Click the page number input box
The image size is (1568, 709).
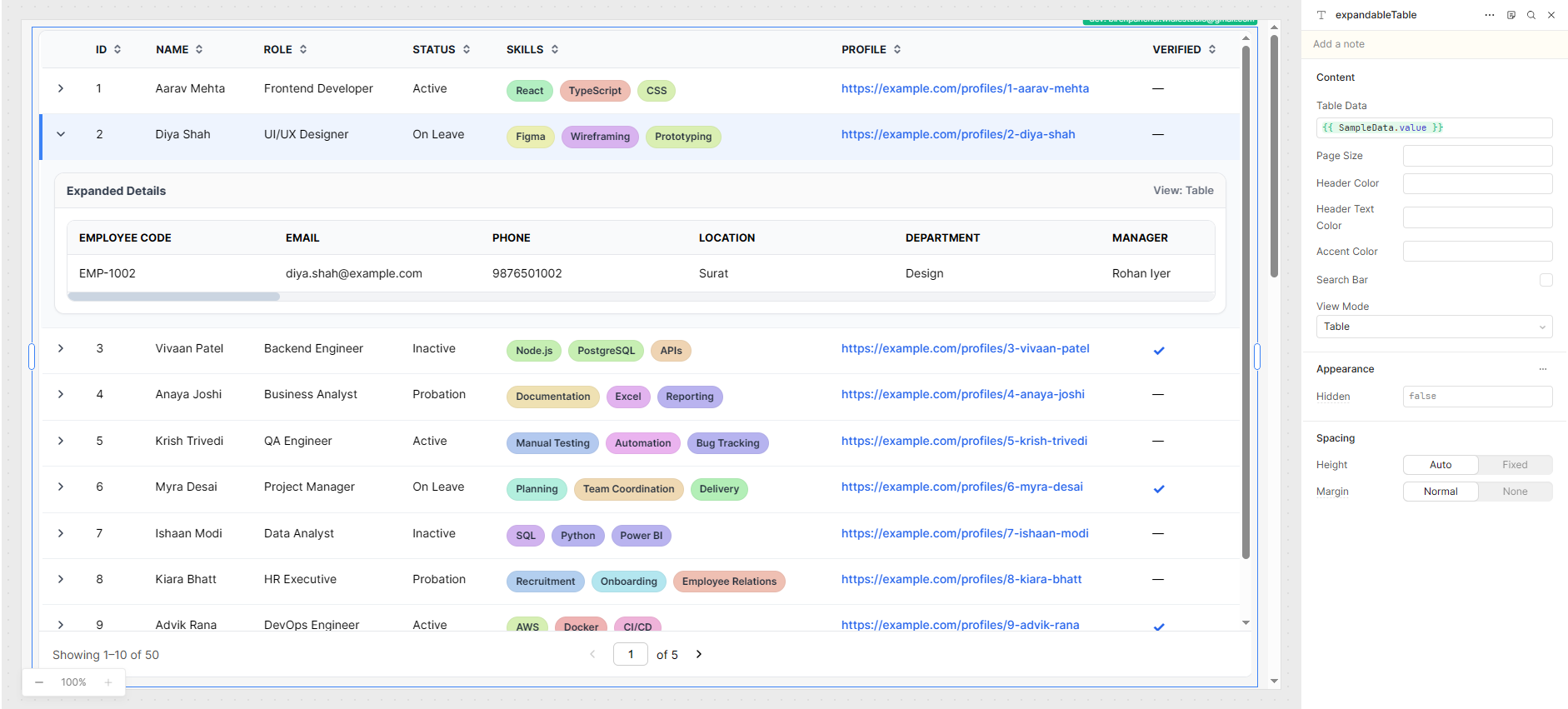631,654
